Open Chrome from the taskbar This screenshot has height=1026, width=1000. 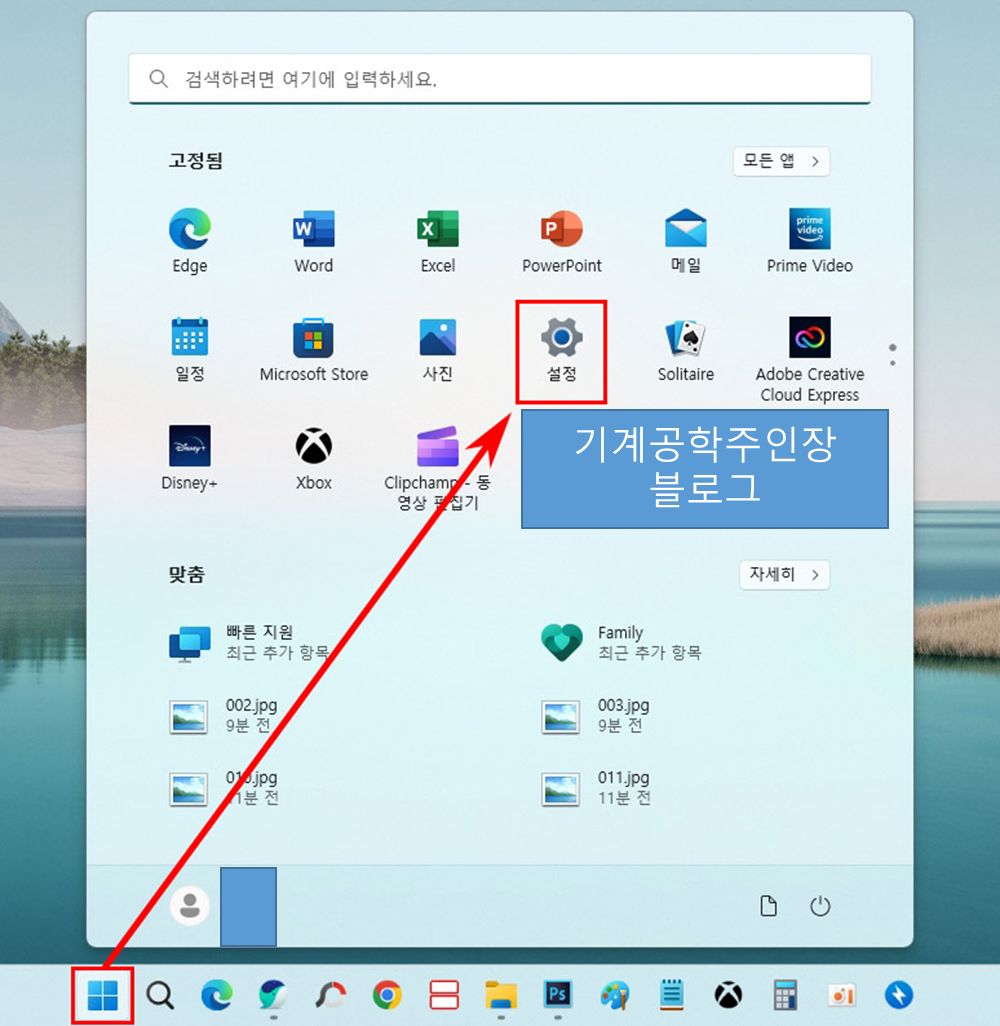tap(387, 995)
